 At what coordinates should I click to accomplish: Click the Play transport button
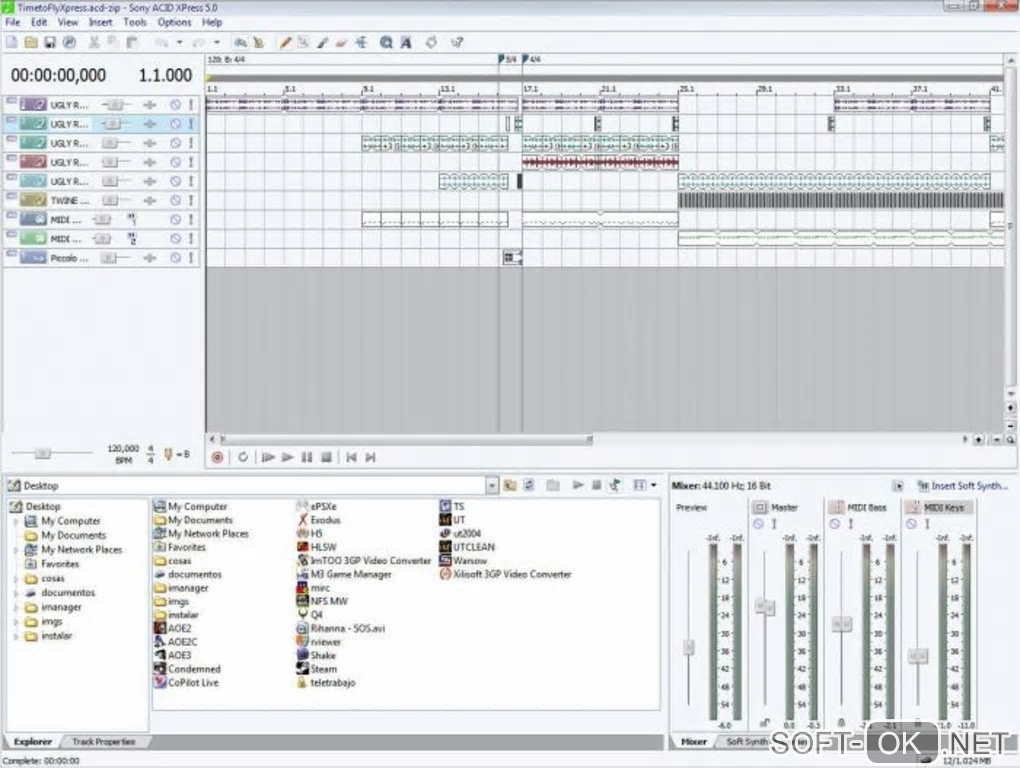click(287, 457)
